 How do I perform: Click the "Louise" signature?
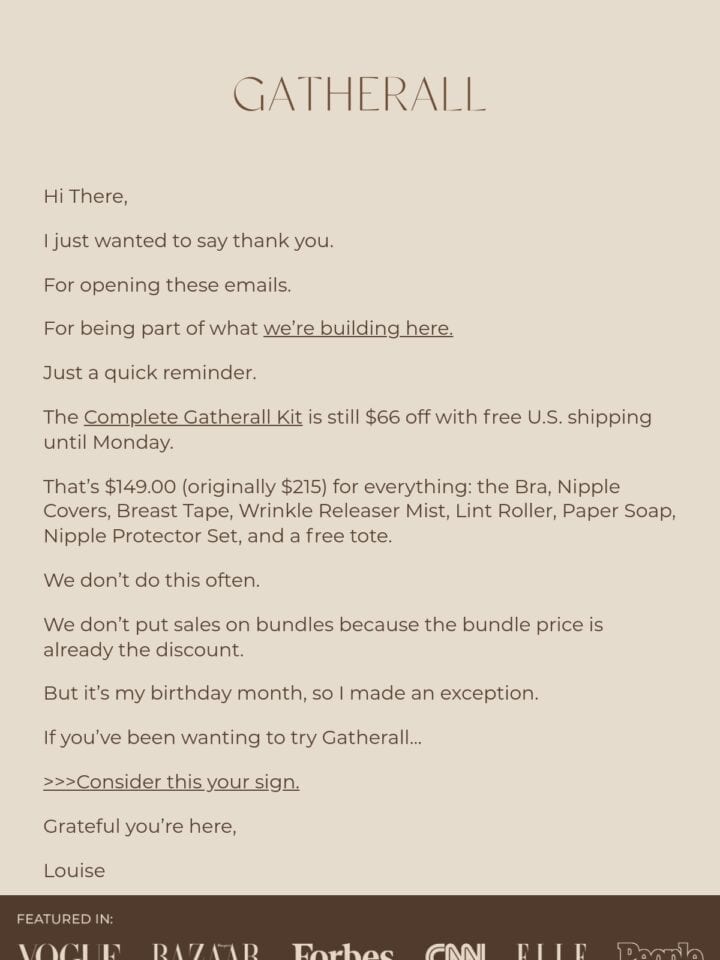74,871
